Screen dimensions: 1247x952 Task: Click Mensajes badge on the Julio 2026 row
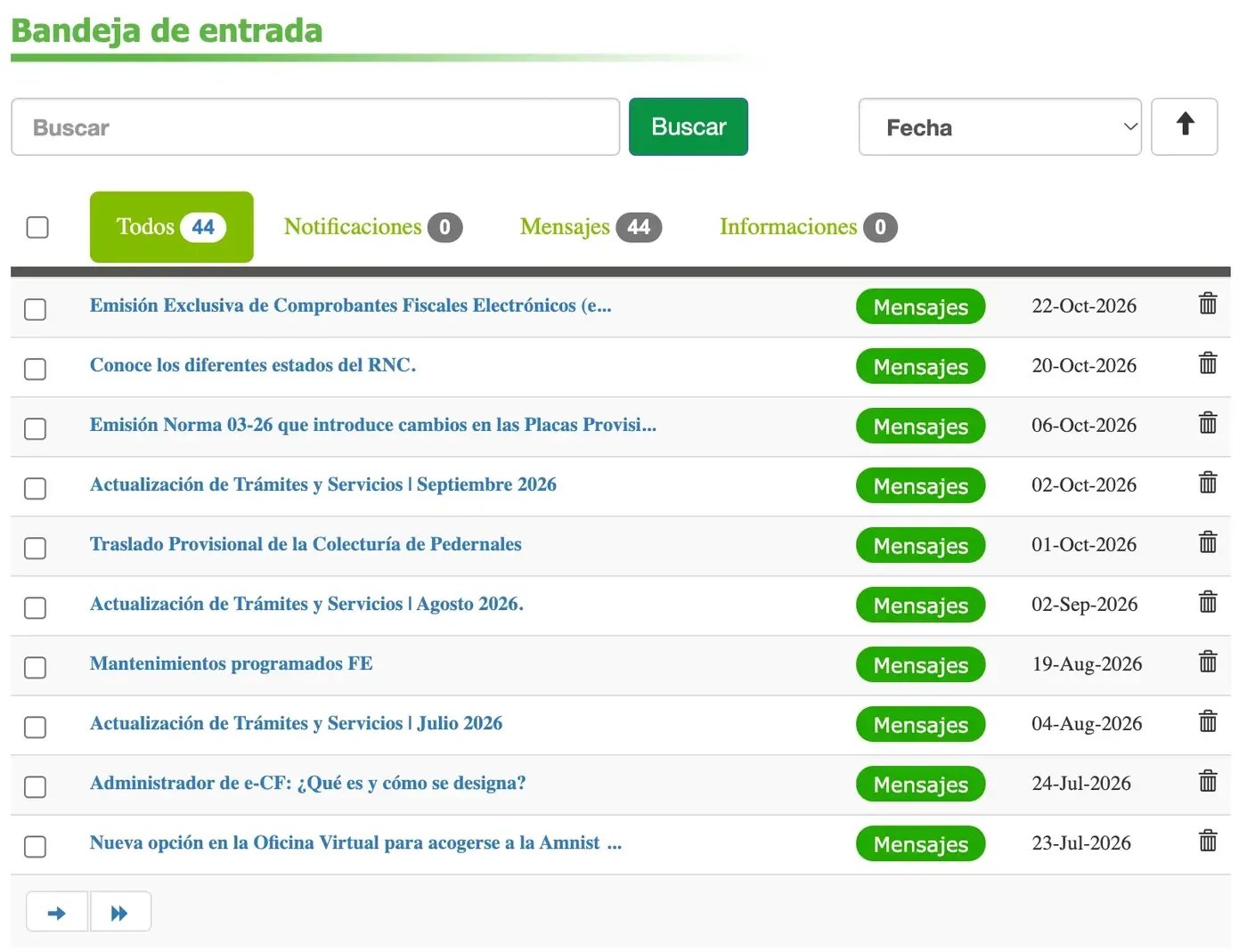(x=921, y=724)
